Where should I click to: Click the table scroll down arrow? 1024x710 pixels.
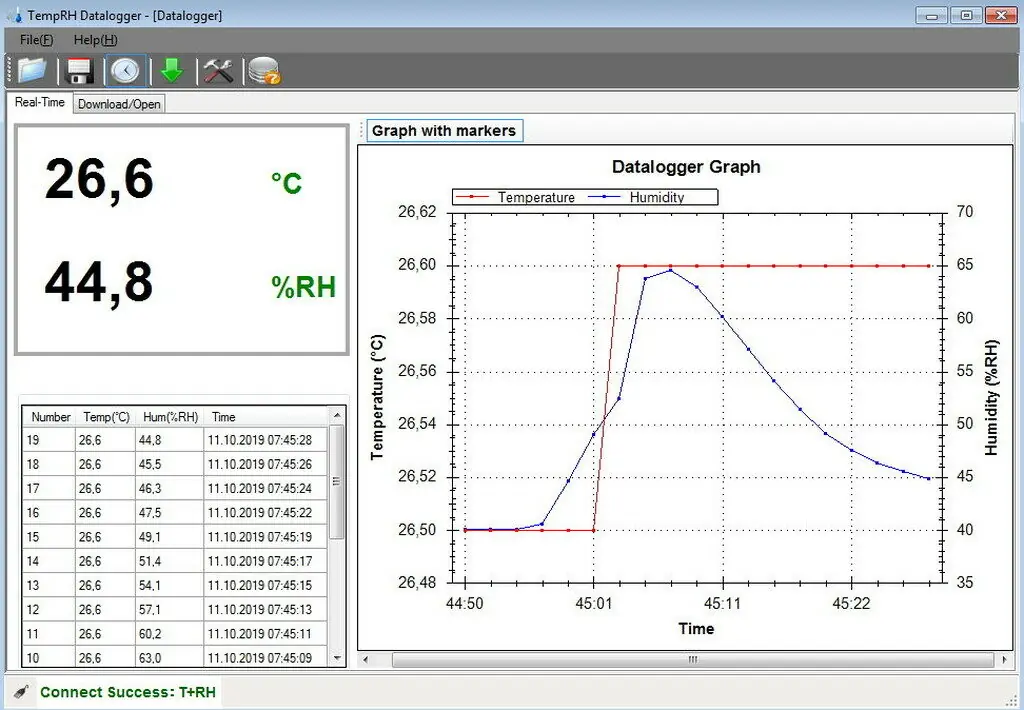(337, 659)
